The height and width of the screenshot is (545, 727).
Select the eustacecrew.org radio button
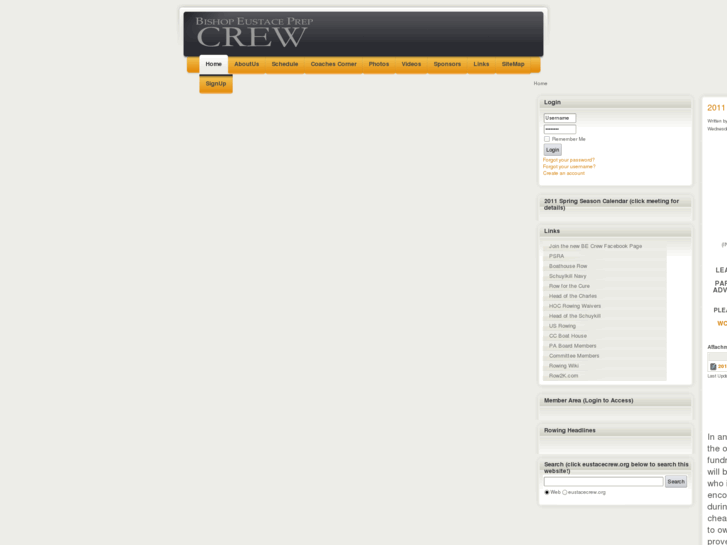[x=564, y=492]
